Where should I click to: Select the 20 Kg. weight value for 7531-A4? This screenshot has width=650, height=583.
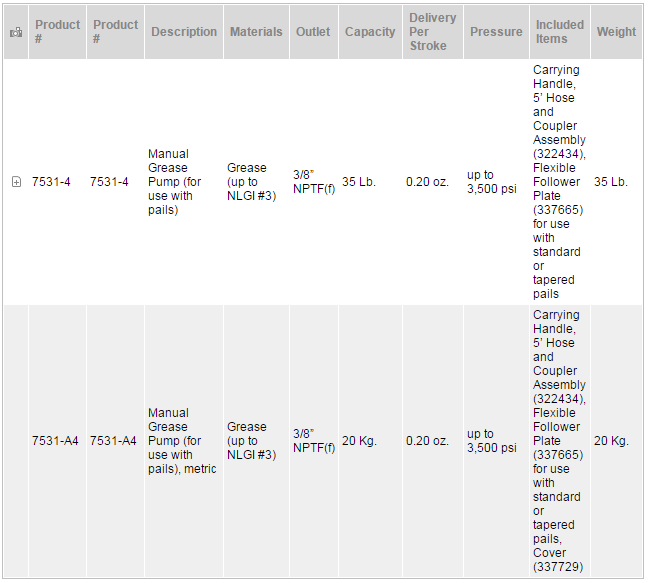tap(611, 441)
